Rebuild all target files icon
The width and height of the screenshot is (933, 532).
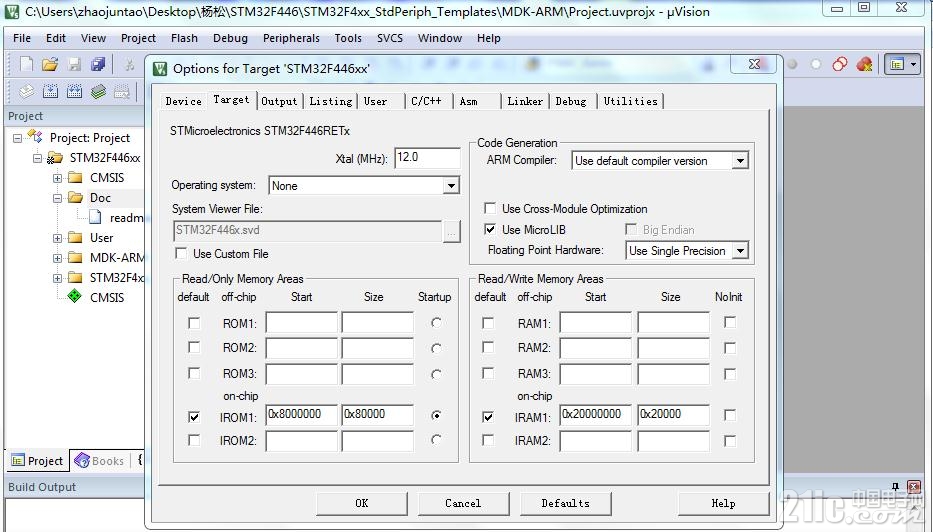(x=74, y=92)
